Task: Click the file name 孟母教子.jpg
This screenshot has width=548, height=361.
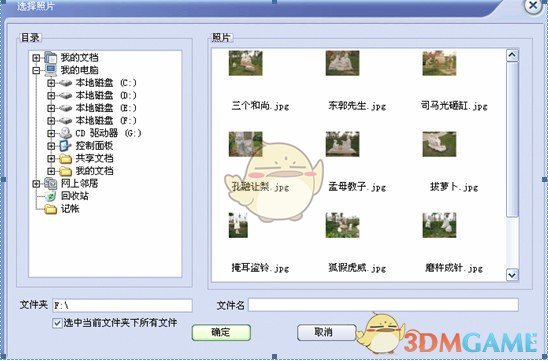Action: click(x=357, y=187)
